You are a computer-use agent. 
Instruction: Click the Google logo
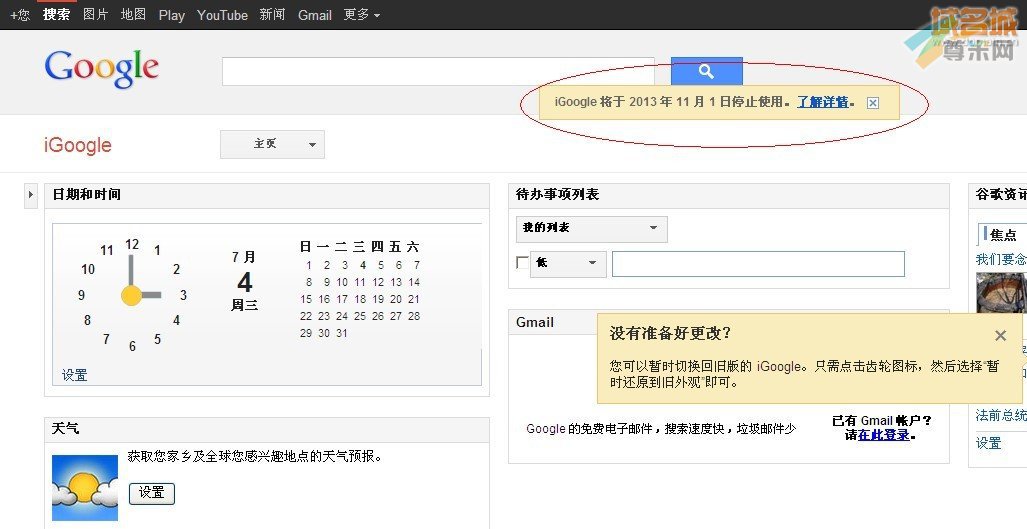click(x=102, y=69)
